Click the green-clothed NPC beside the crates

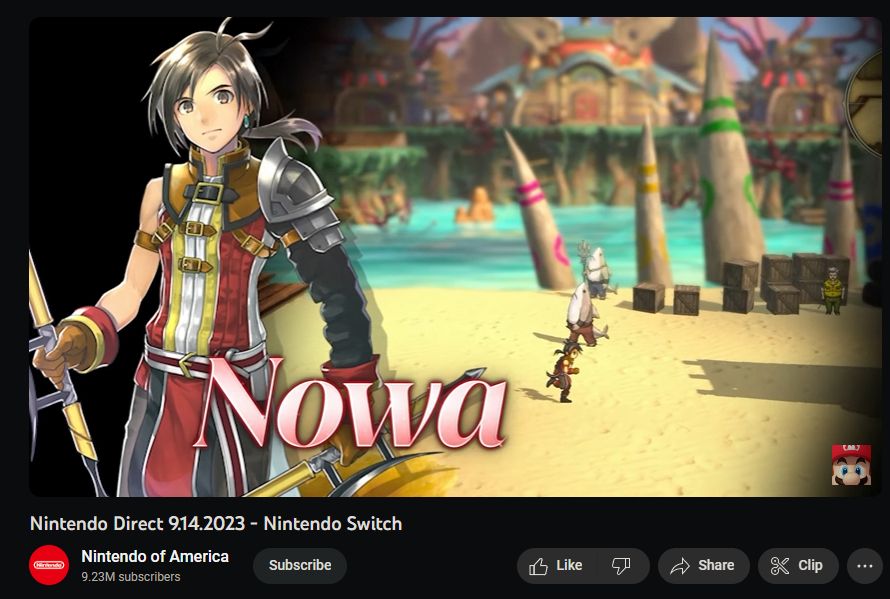832,291
